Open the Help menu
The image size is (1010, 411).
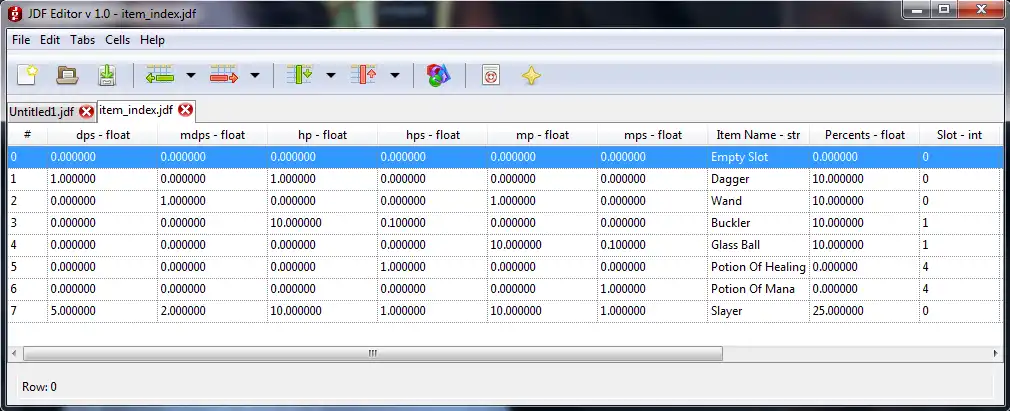point(152,40)
